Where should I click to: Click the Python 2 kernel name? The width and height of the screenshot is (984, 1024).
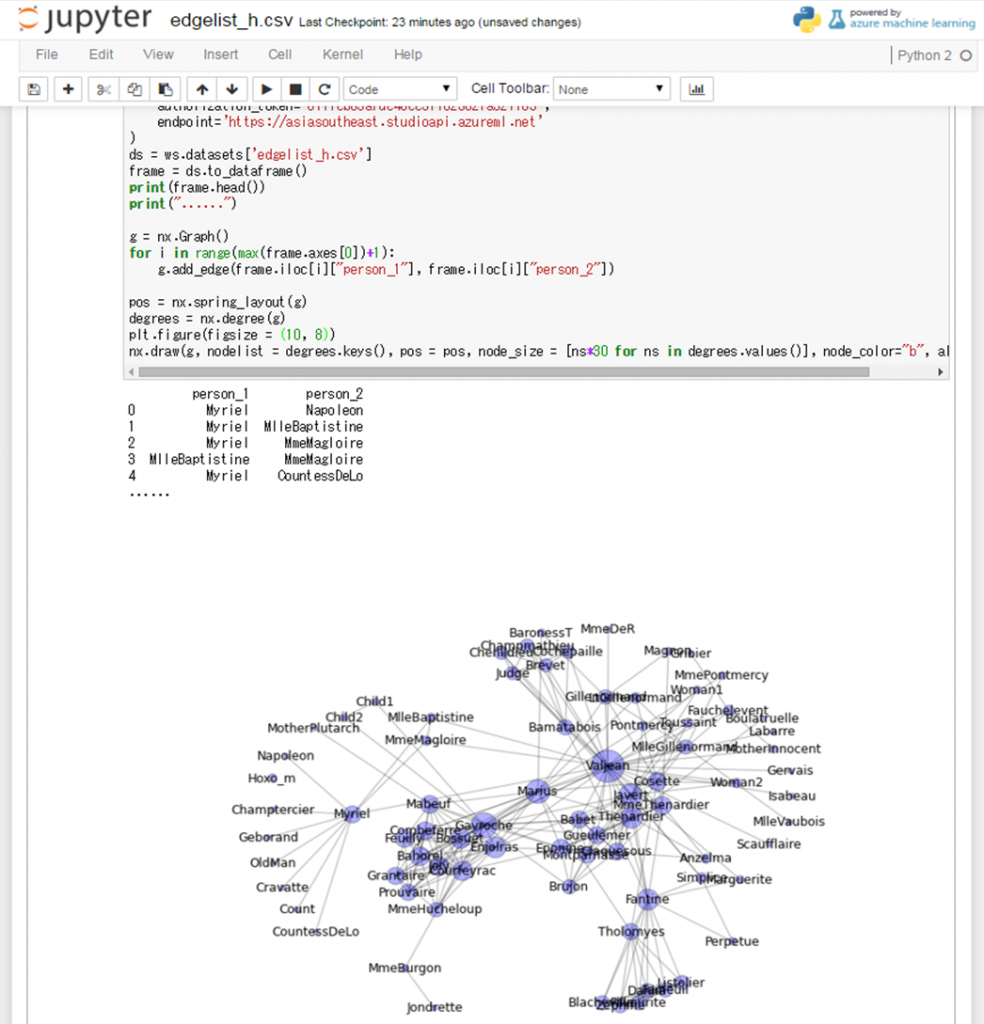[x=924, y=56]
